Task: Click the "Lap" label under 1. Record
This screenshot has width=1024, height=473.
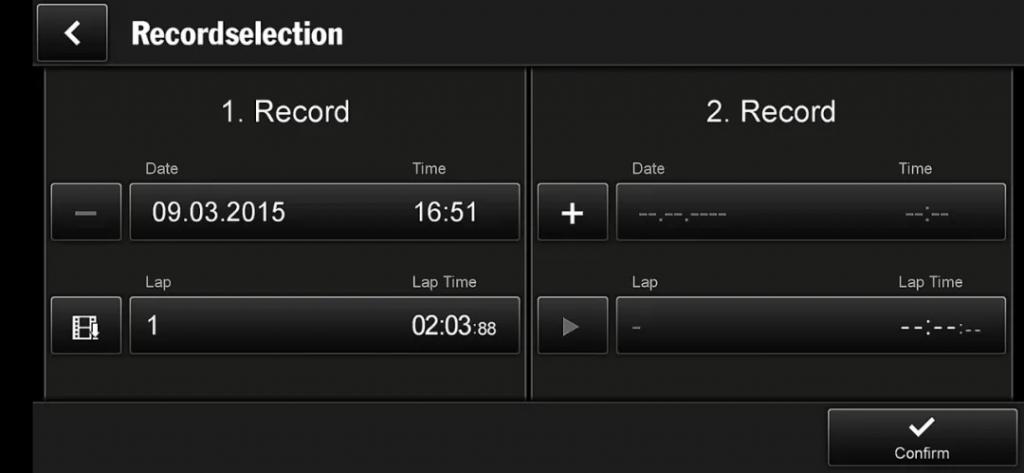Action: click(158, 282)
